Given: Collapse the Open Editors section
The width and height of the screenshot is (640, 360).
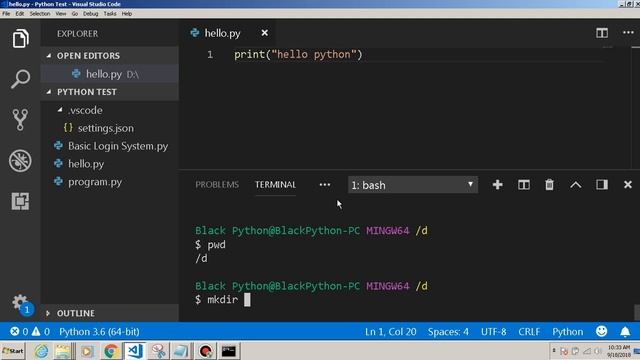Looking at the screenshot, I should [x=109, y=56].
